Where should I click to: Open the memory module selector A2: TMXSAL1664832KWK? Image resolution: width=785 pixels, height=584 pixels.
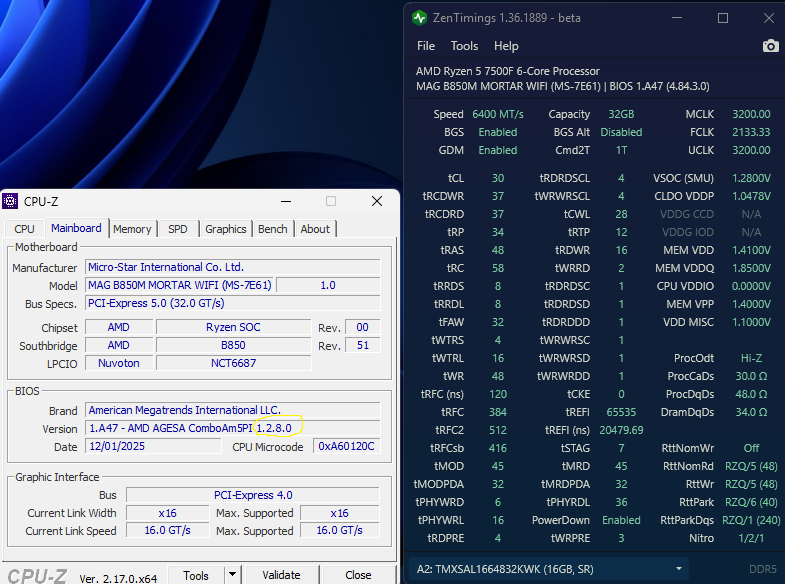tap(549, 569)
